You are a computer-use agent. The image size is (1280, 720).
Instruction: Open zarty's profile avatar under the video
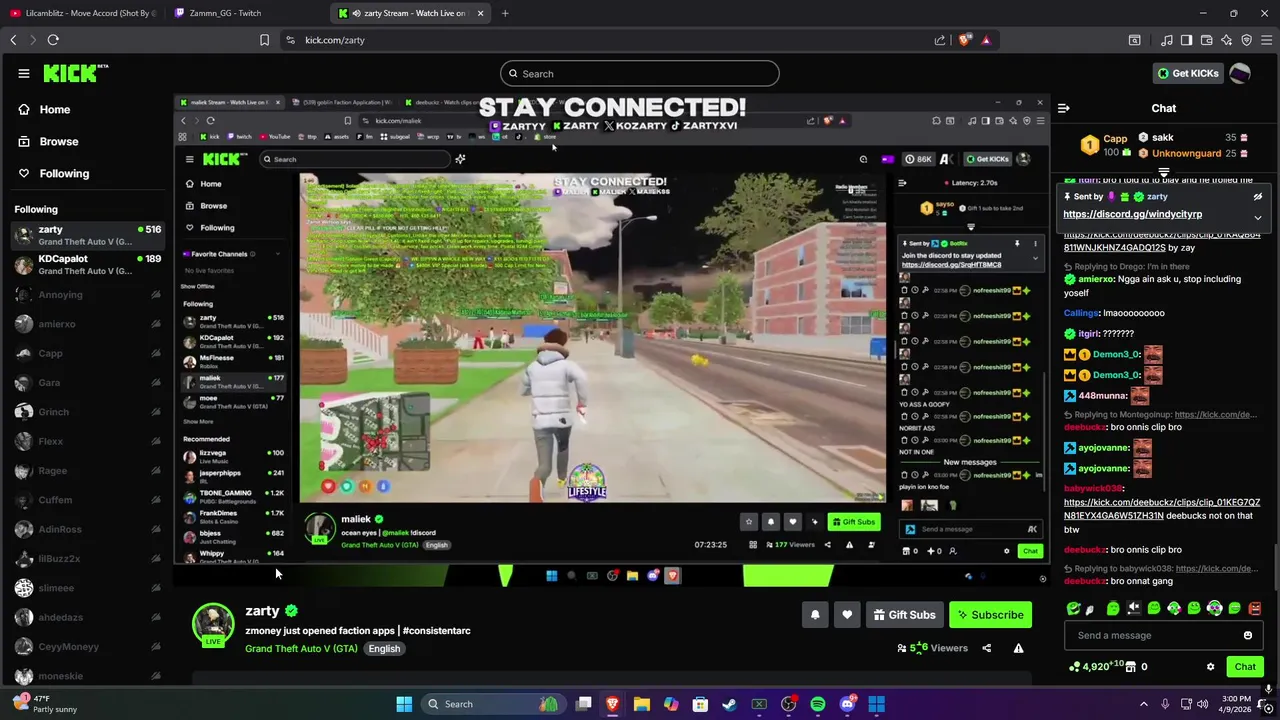click(213, 625)
